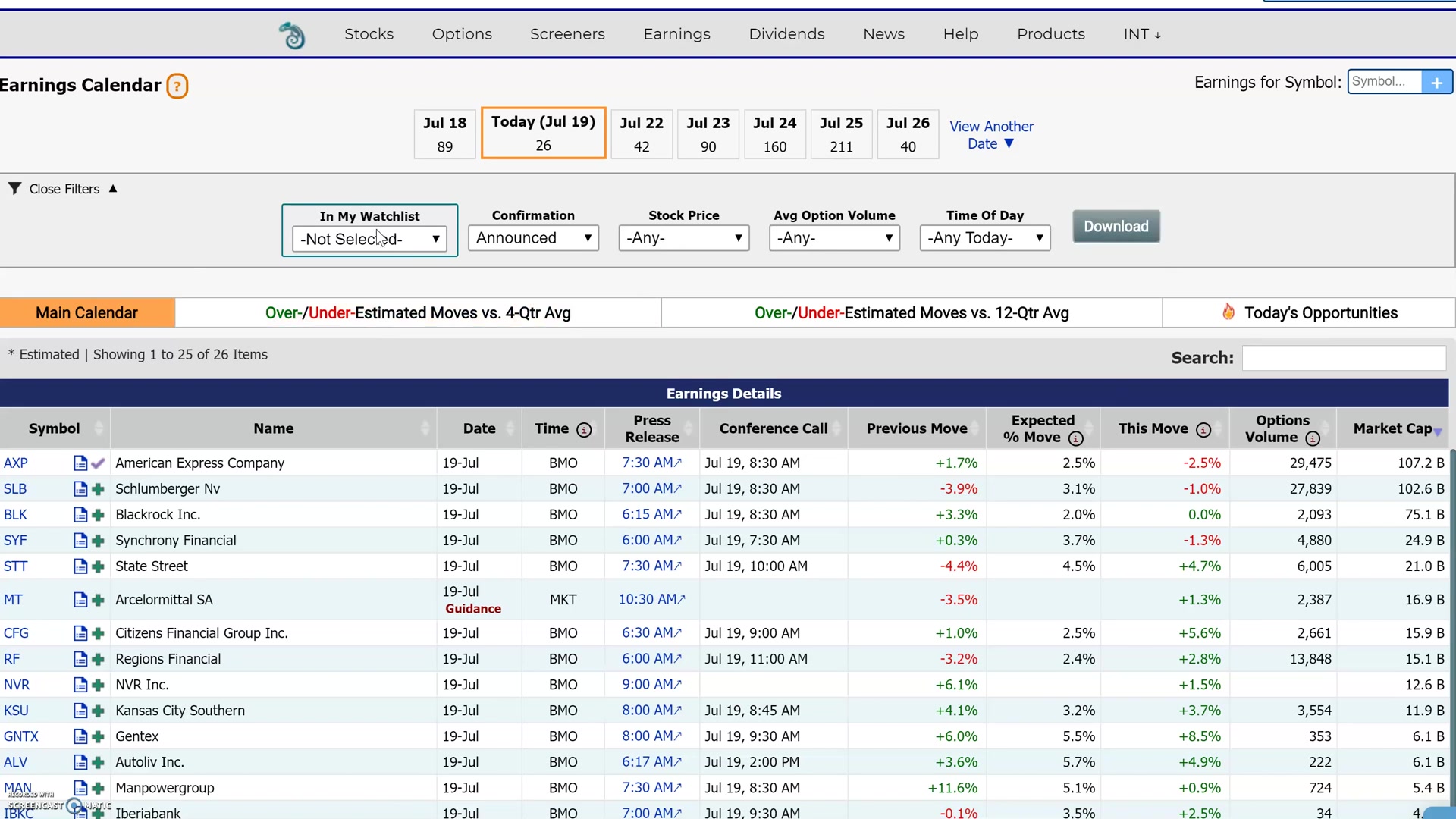Click the Download button

point(1116,227)
